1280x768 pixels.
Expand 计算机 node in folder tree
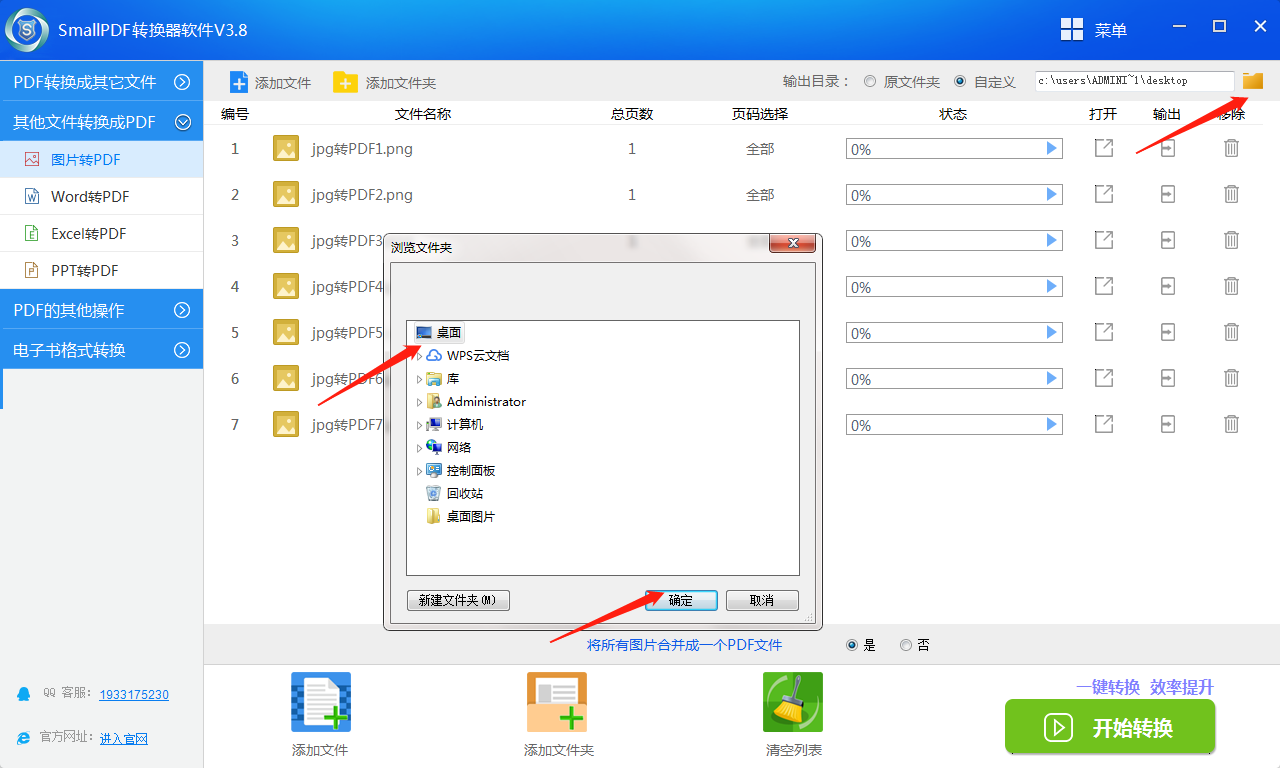tap(419, 424)
